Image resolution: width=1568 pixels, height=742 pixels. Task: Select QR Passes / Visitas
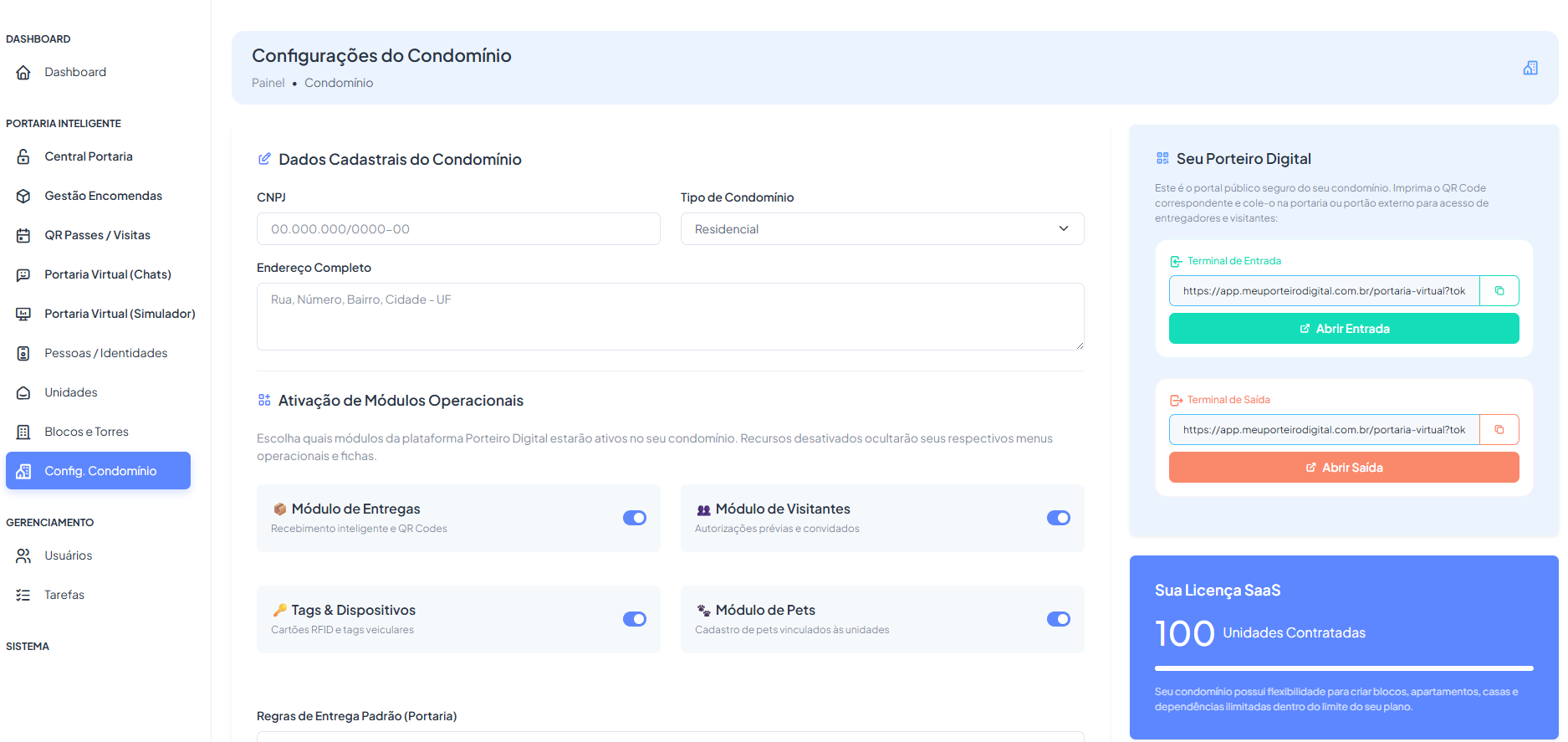[98, 235]
